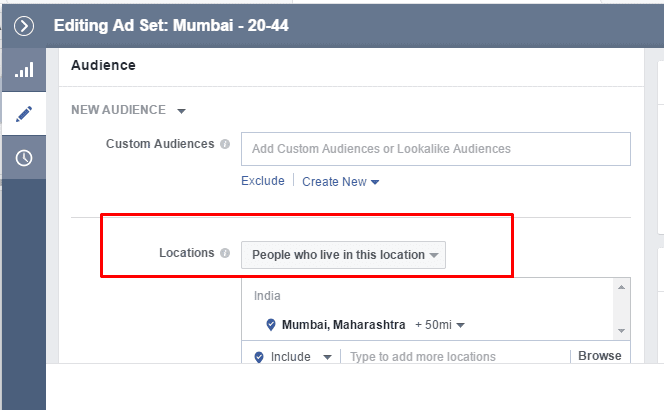
Task: Collapse panel using circled arrow icon
Action: click(24, 26)
